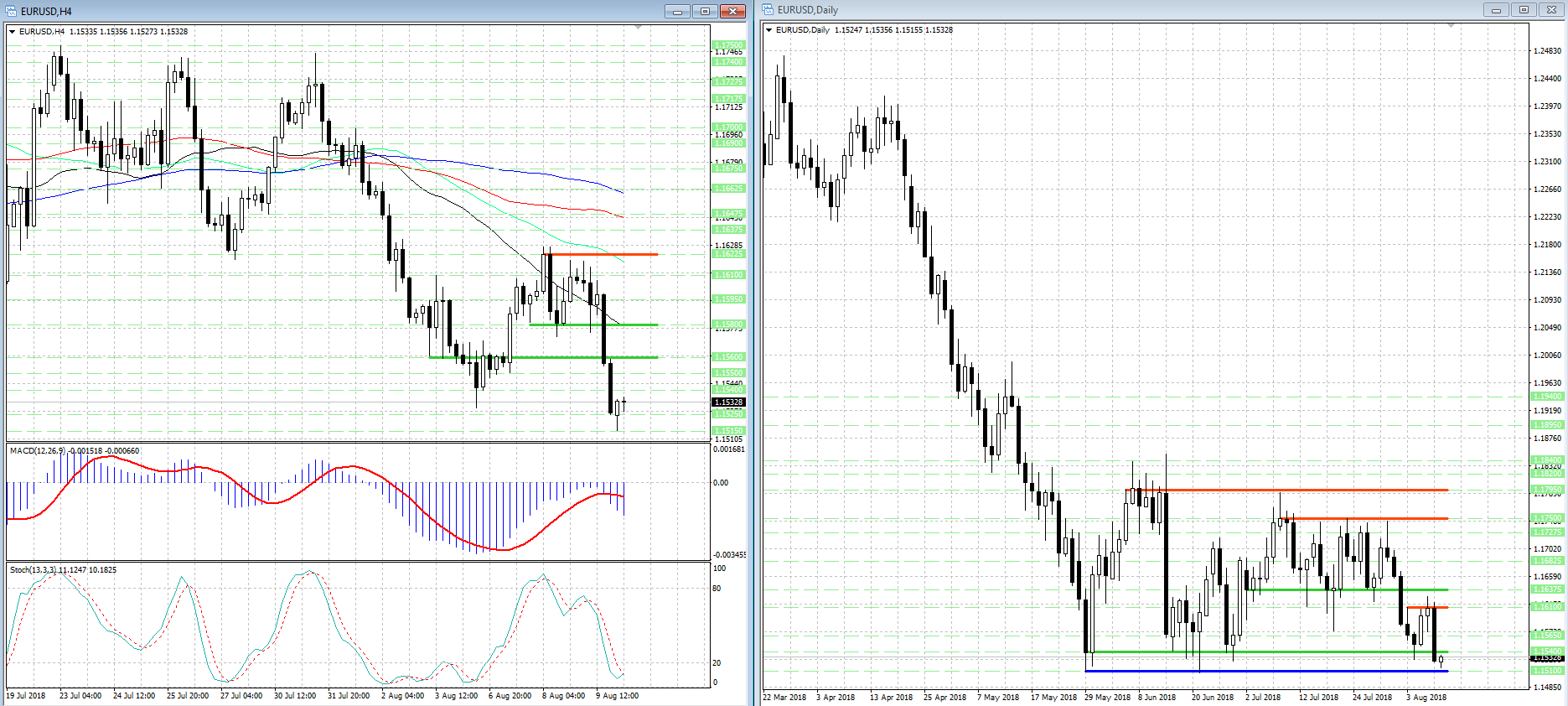Restore the EURUSD,Daily chart window

pyautogui.click(x=1524, y=9)
